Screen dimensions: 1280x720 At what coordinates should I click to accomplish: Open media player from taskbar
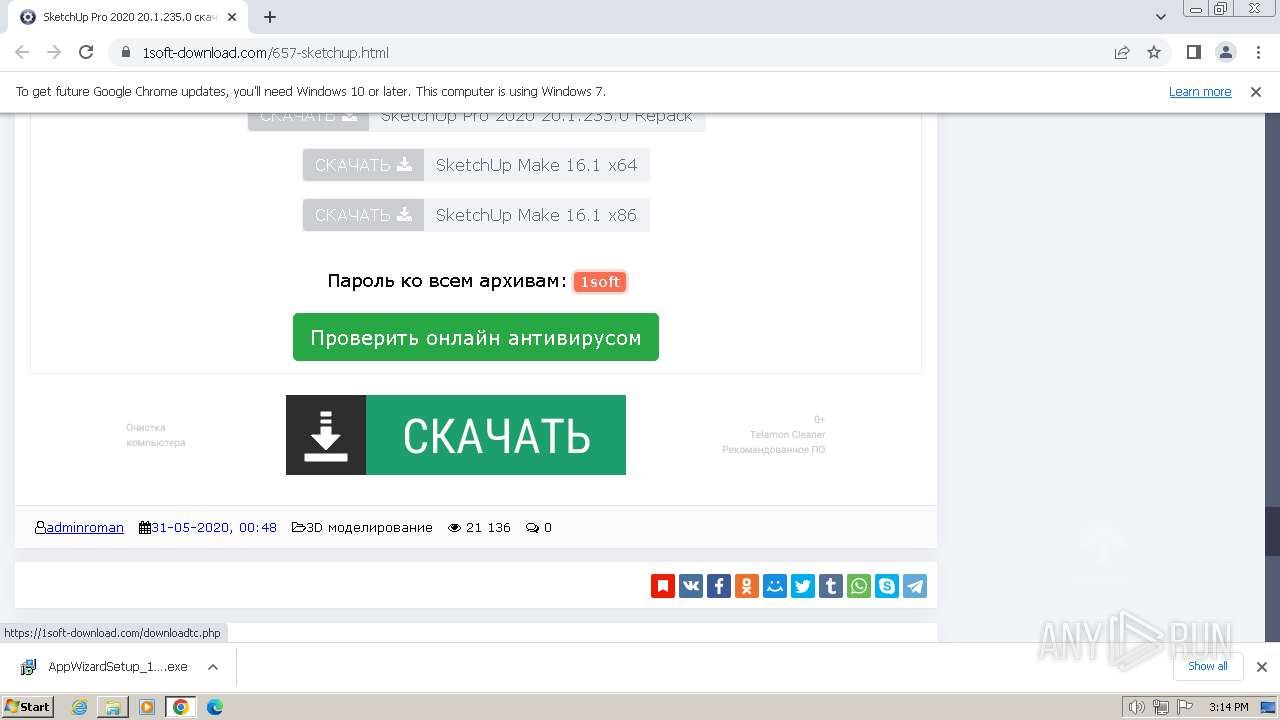[147, 707]
